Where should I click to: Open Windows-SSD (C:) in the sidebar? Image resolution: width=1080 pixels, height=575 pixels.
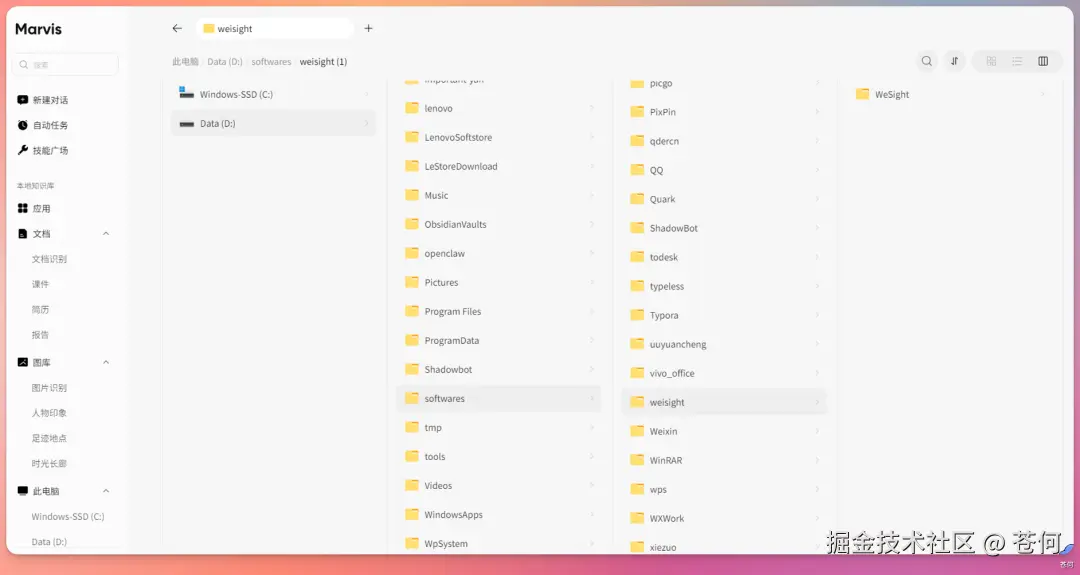tap(68, 516)
